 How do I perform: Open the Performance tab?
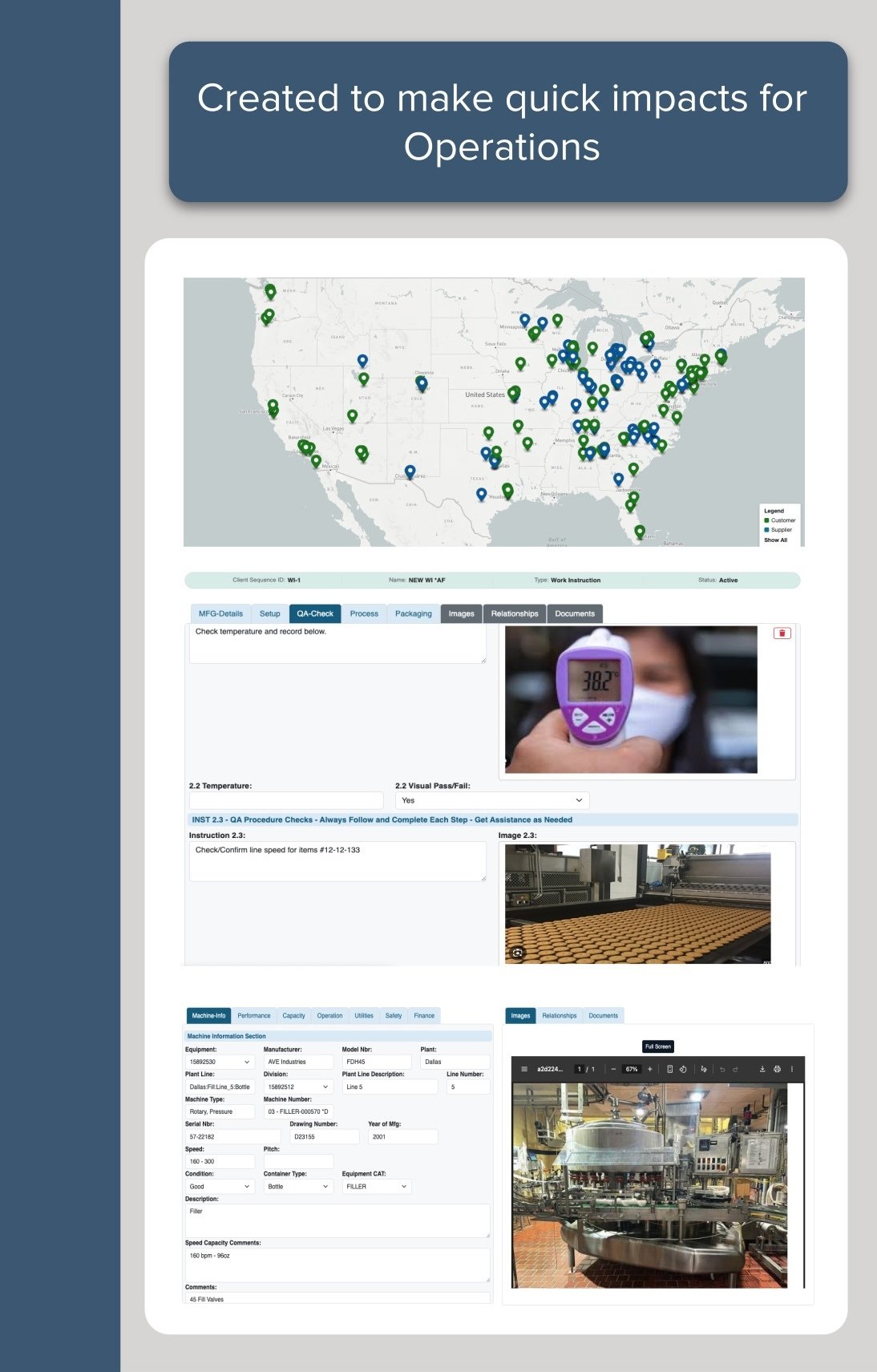253,1016
